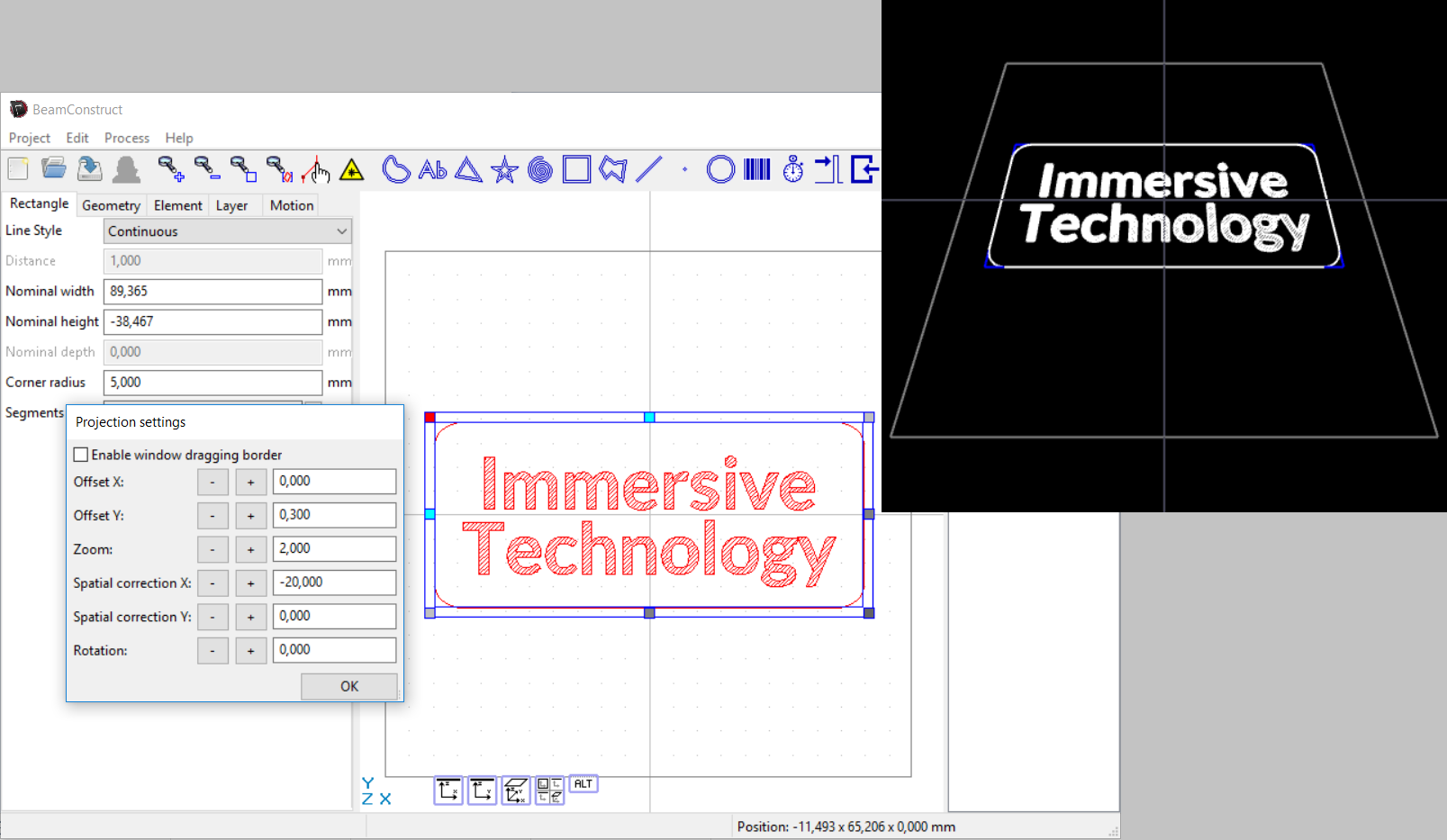
Task: Click the timer stopwatch tool
Action: 793,169
